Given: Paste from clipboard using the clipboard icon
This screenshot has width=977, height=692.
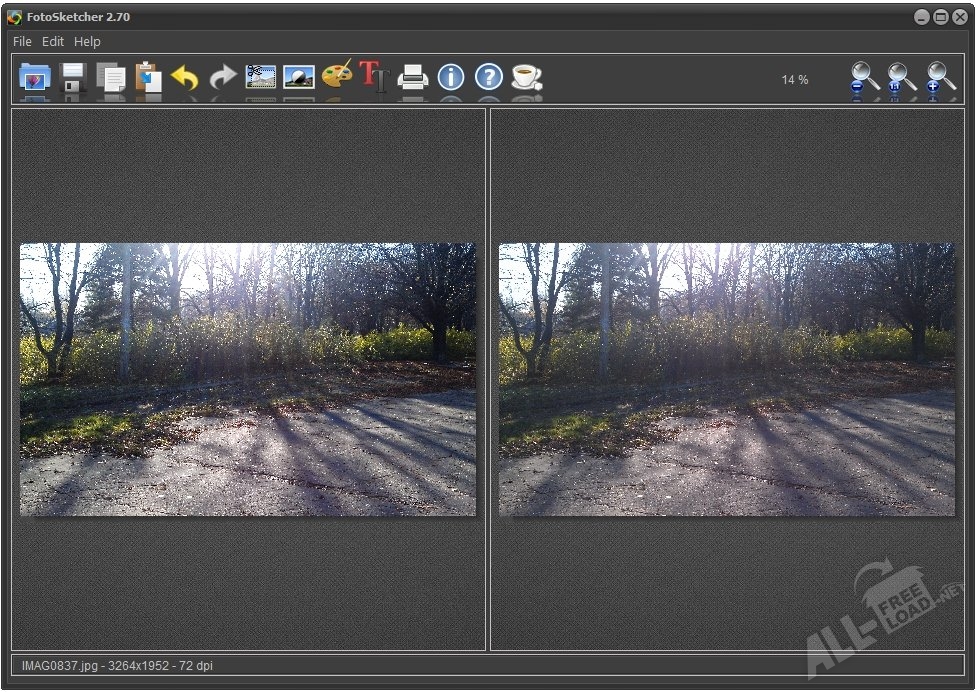Looking at the screenshot, I should (148, 77).
